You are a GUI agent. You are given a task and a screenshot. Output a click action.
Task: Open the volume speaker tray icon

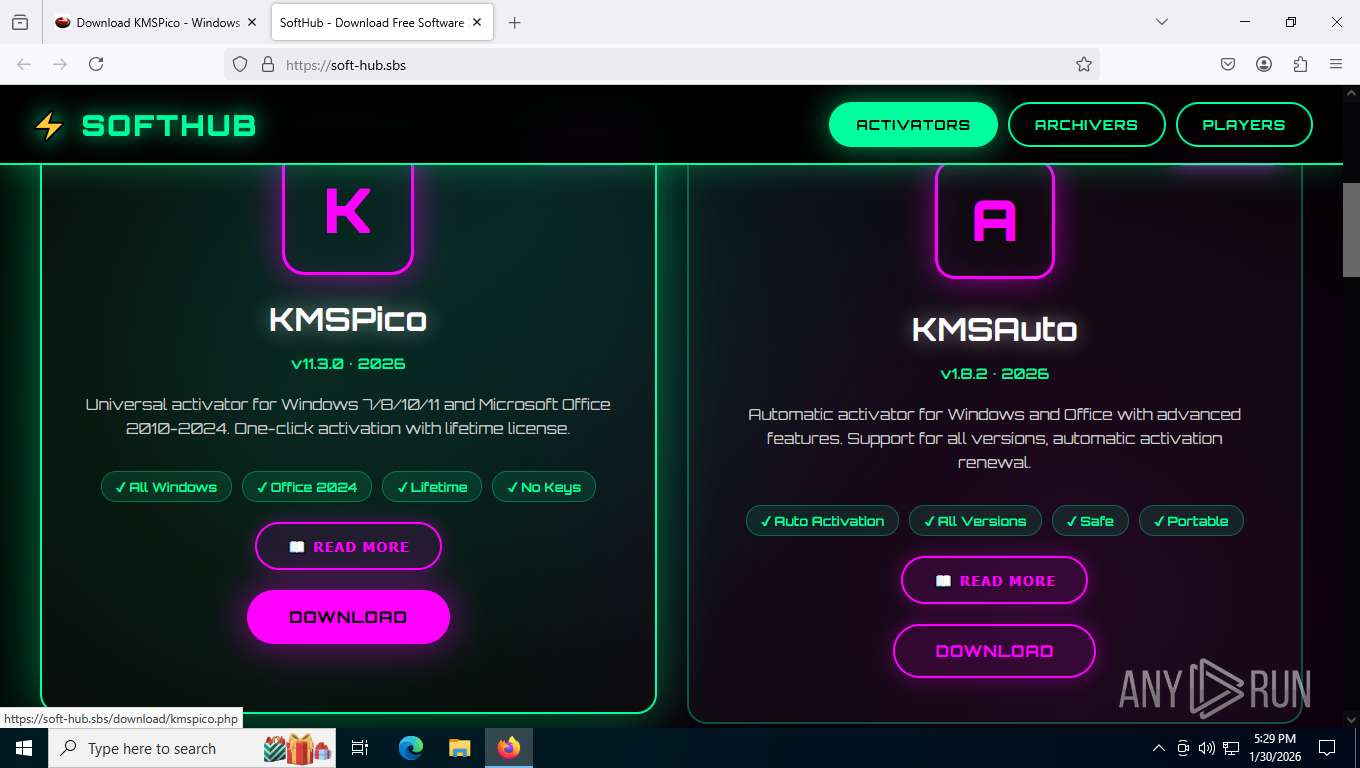(x=1206, y=748)
